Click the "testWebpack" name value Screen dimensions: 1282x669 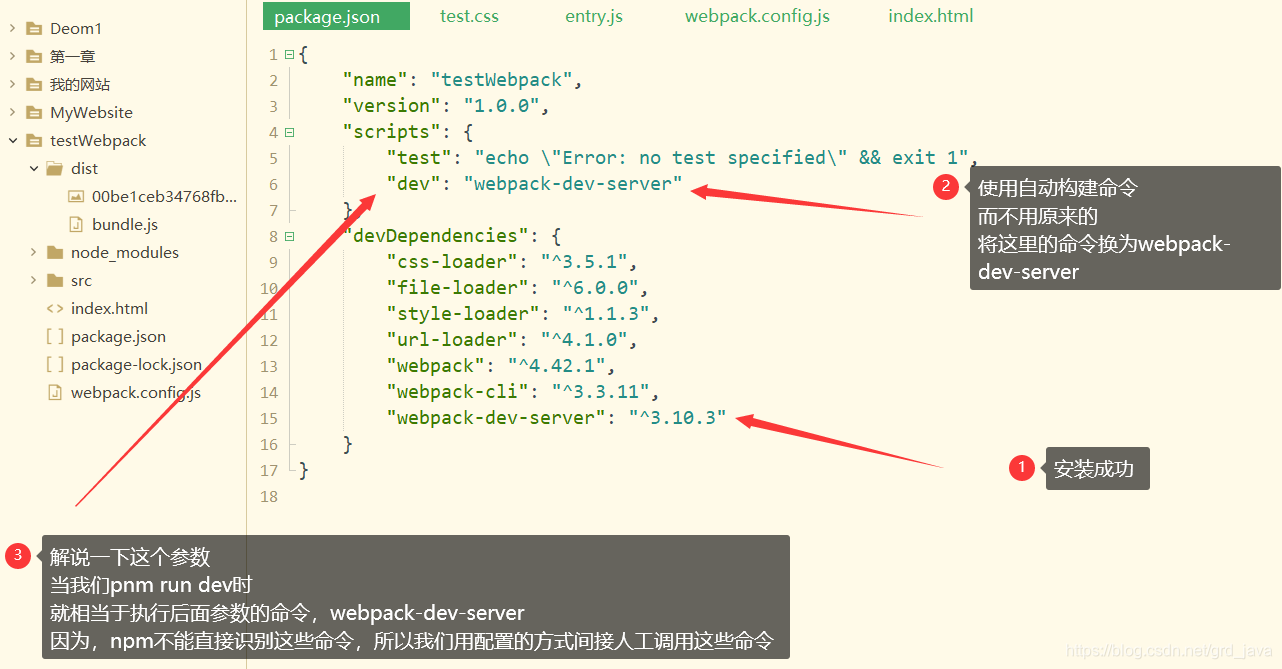501,80
